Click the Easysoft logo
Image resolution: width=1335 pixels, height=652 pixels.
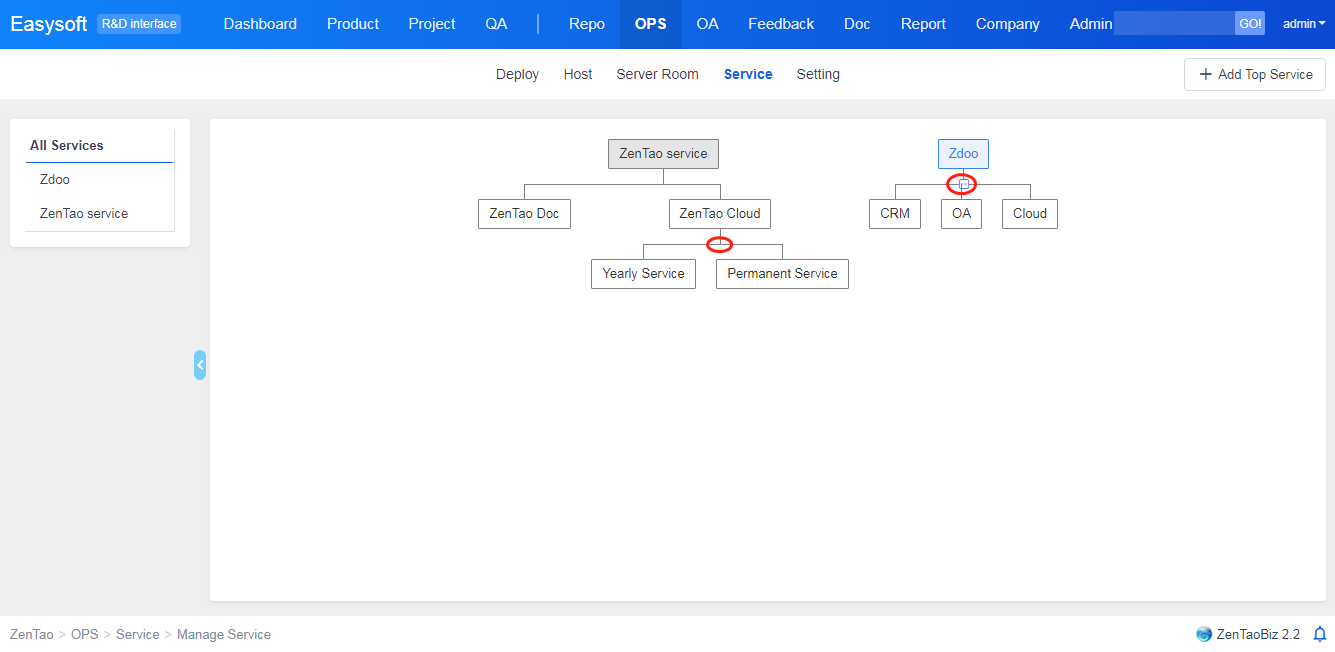(49, 24)
